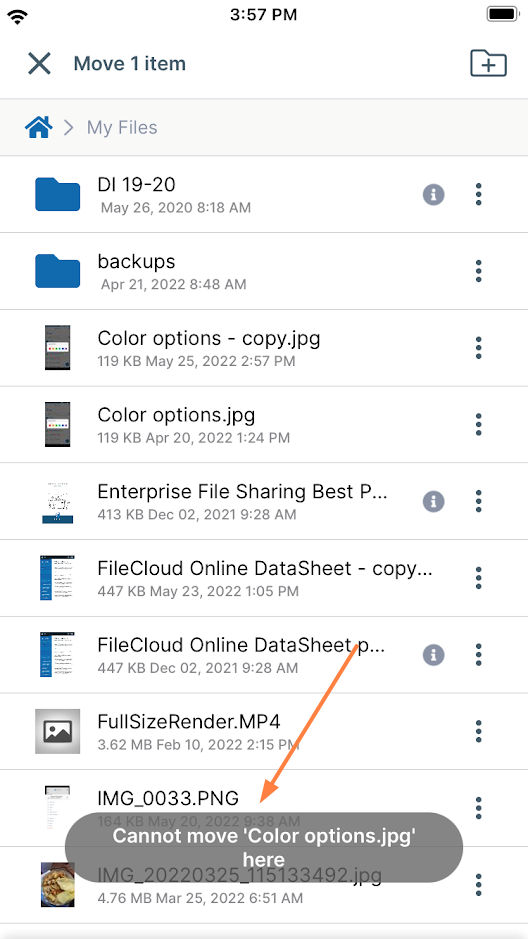Open three-dot menu for Color options.jpg
Viewport: 528px width, 939px height.
click(x=478, y=424)
